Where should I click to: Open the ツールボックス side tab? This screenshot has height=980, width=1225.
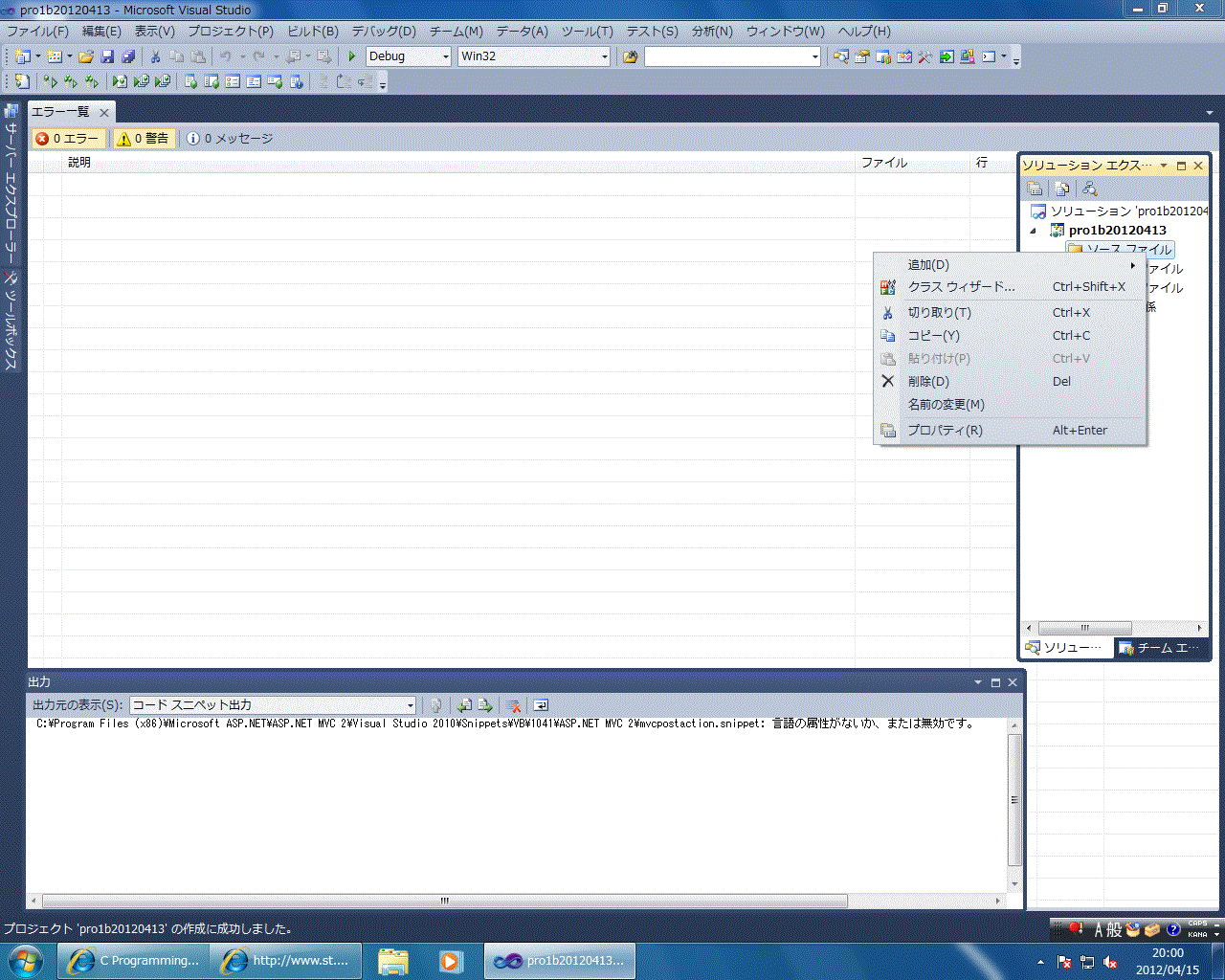click(x=11, y=321)
